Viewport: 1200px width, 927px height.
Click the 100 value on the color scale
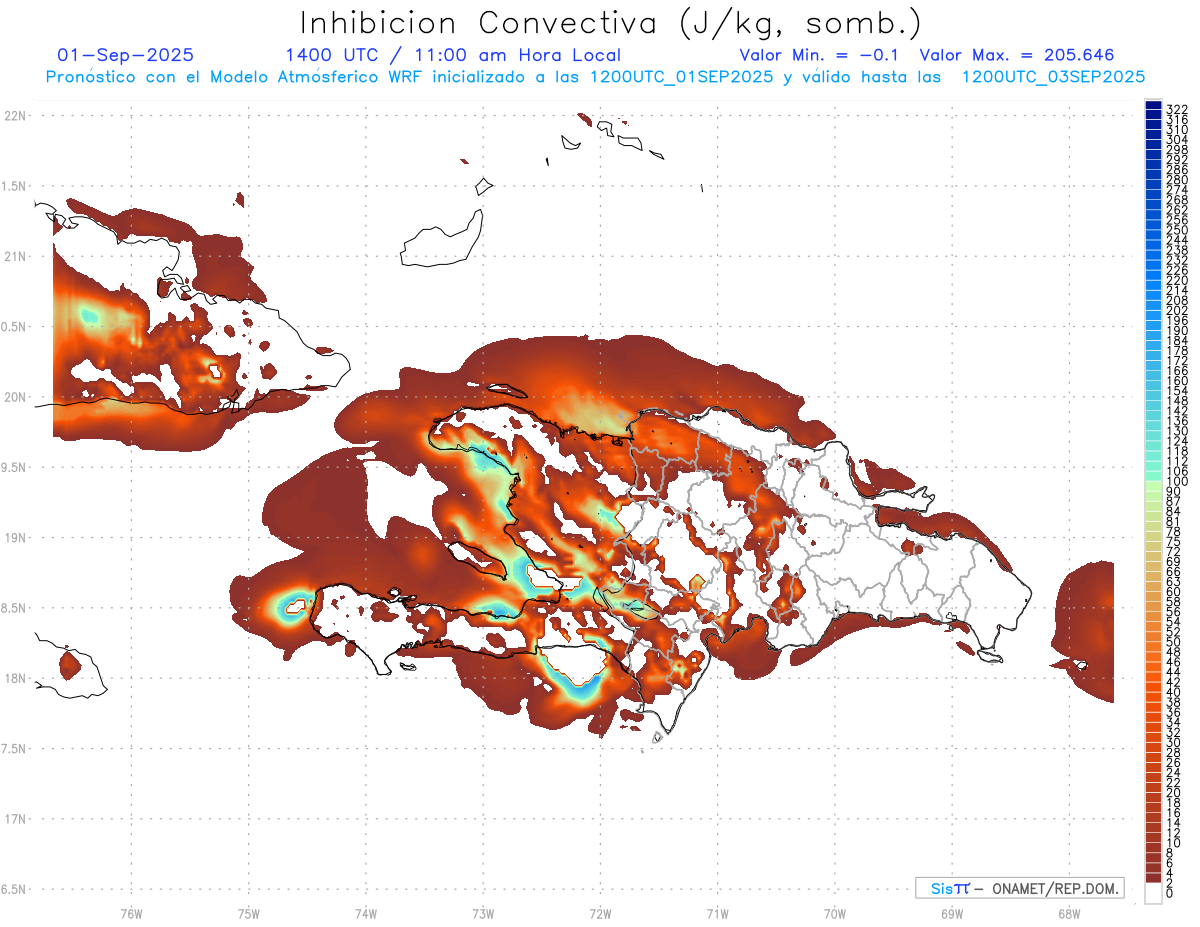(1176, 482)
